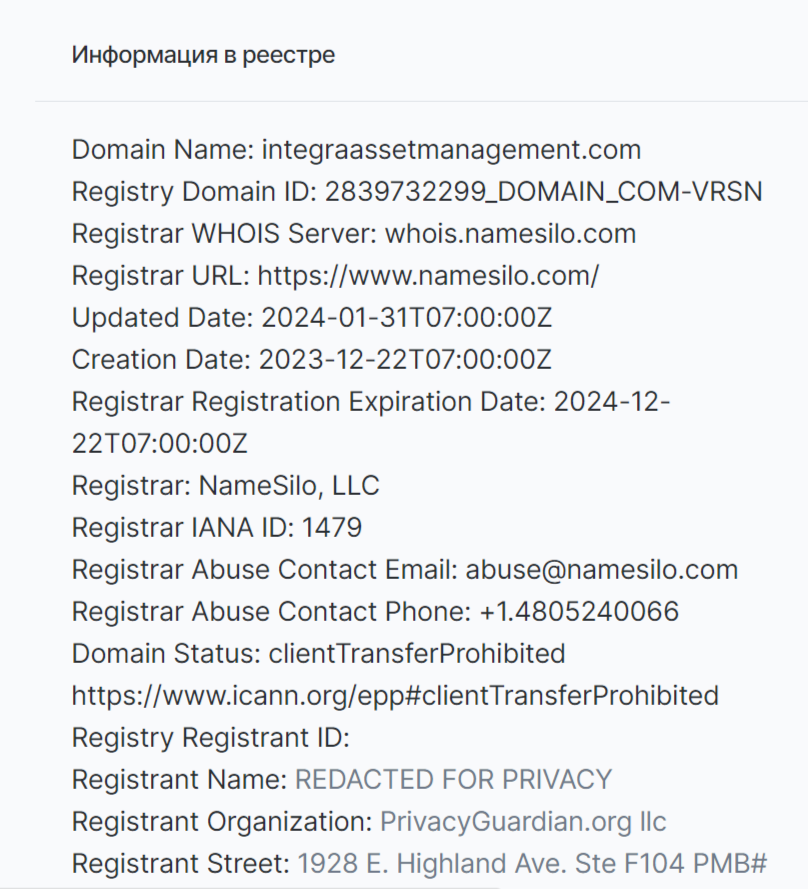Click the 1928 E. Highland Ave street address
The image size is (808, 889).
pyautogui.click(x=532, y=864)
